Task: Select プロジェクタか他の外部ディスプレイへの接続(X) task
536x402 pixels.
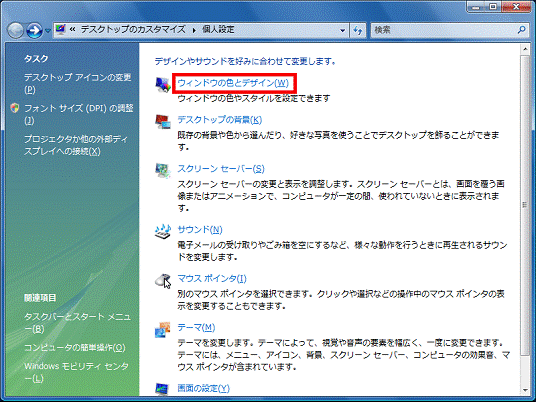Action: [x=76, y=145]
